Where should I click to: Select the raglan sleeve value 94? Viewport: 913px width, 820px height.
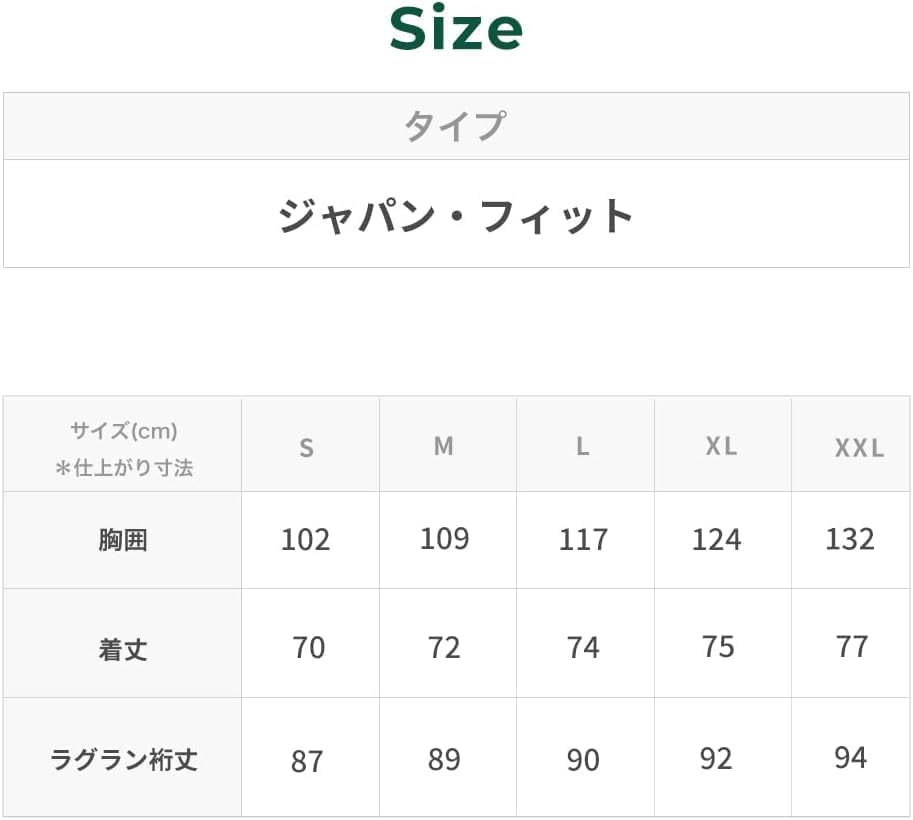click(x=850, y=758)
